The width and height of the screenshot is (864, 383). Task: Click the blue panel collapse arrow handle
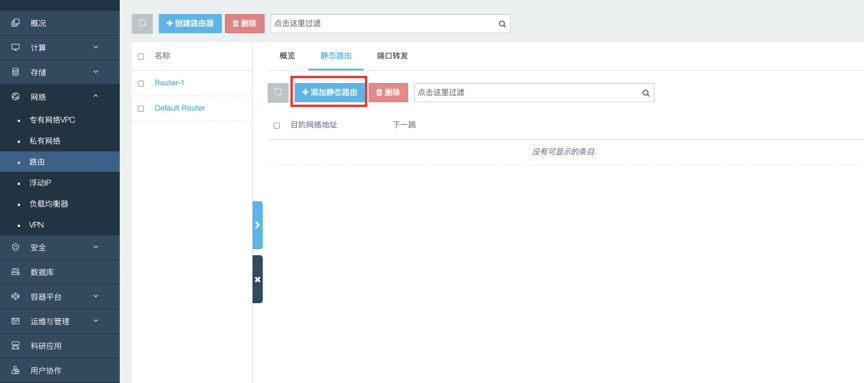257,225
